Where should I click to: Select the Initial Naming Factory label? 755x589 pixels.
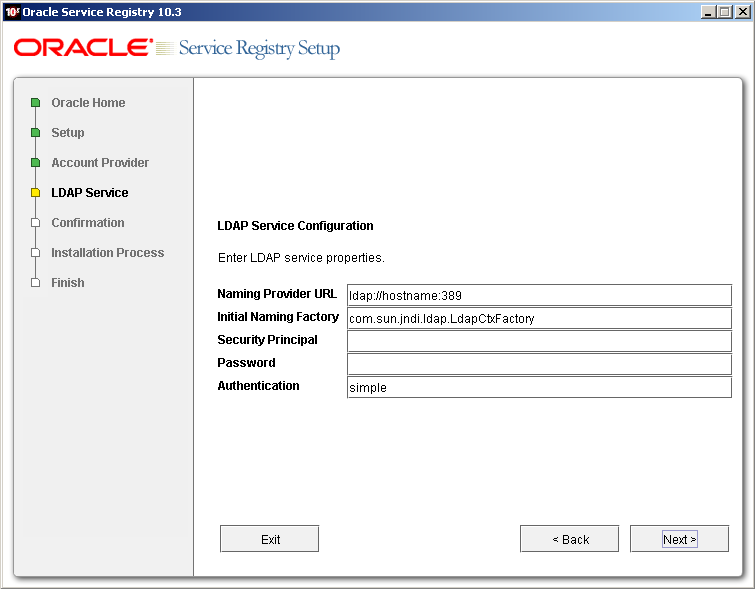click(x=278, y=317)
